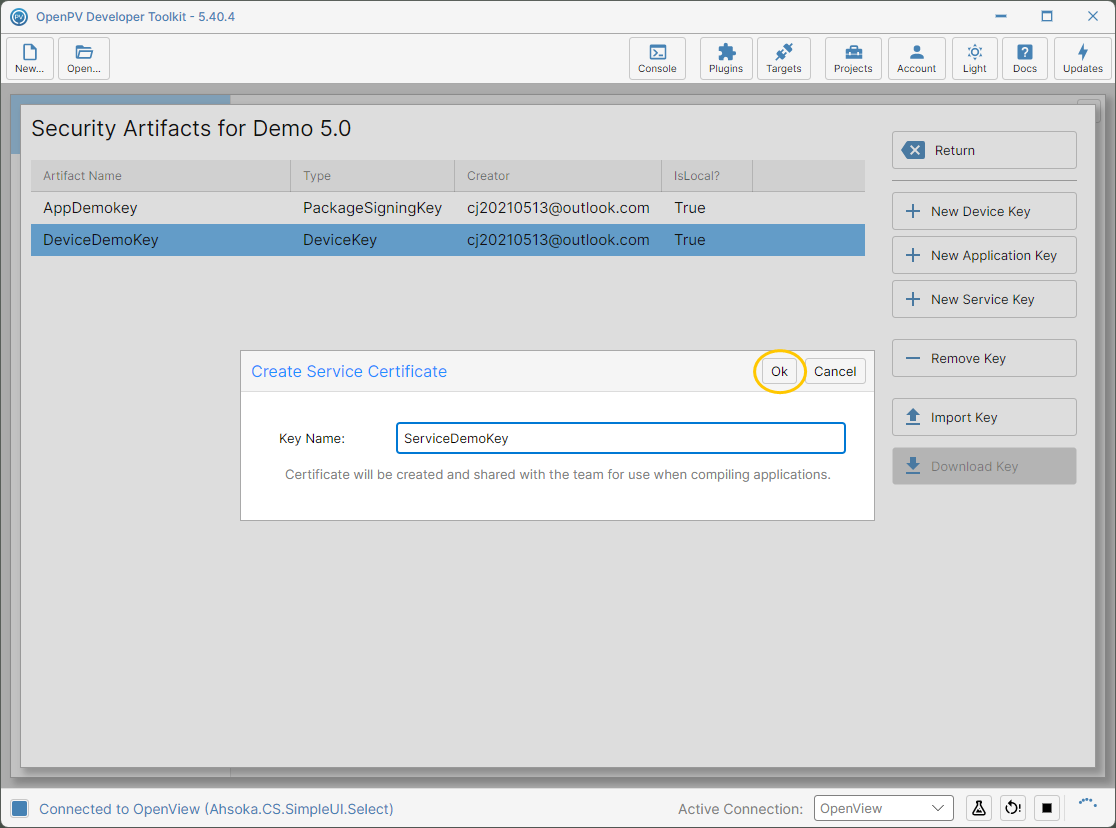Screen dimensions: 1116x828
Task: Create a New Application Key
Action: [x=984, y=256]
